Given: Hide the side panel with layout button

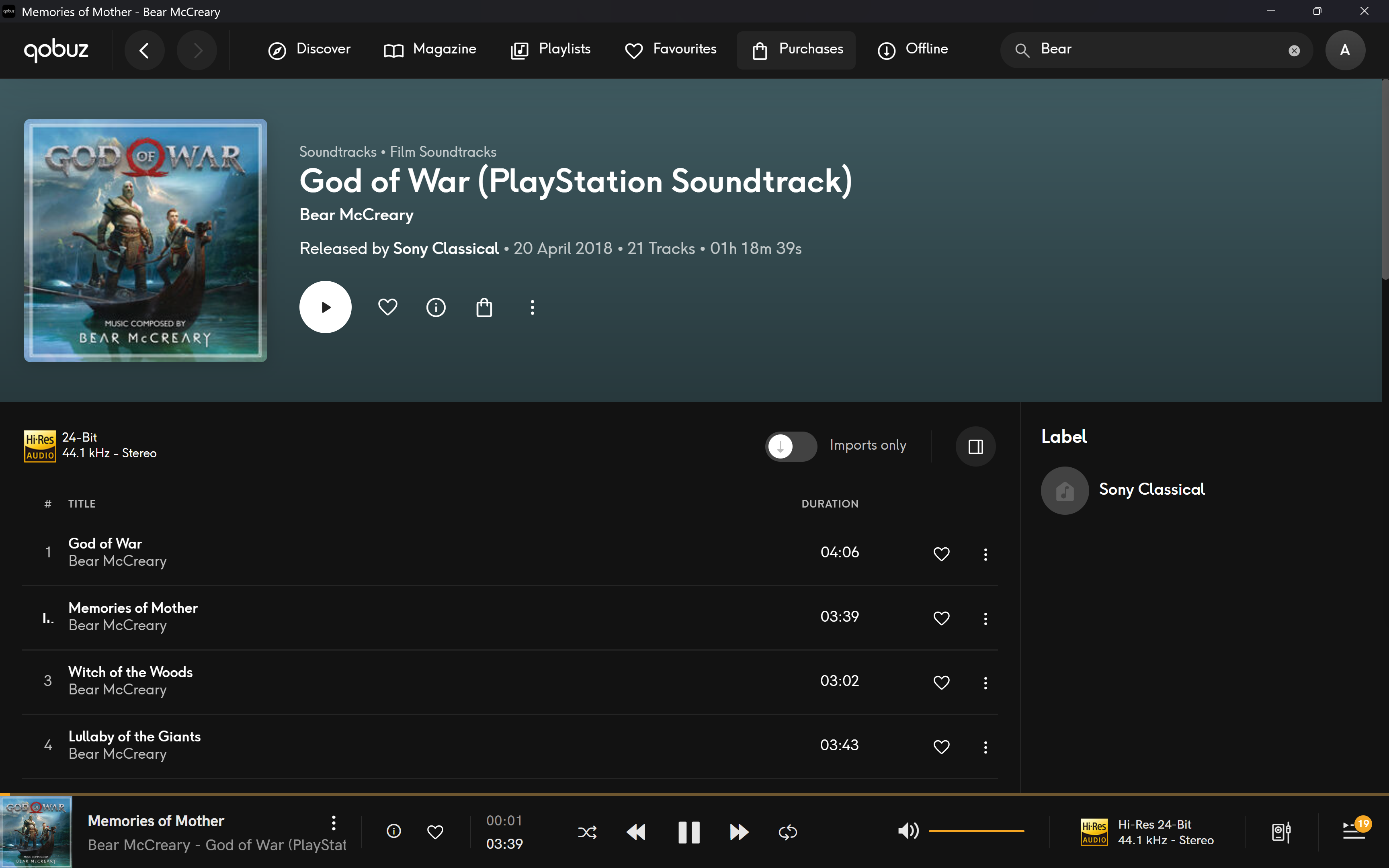Looking at the screenshot, I should [975, 446].
